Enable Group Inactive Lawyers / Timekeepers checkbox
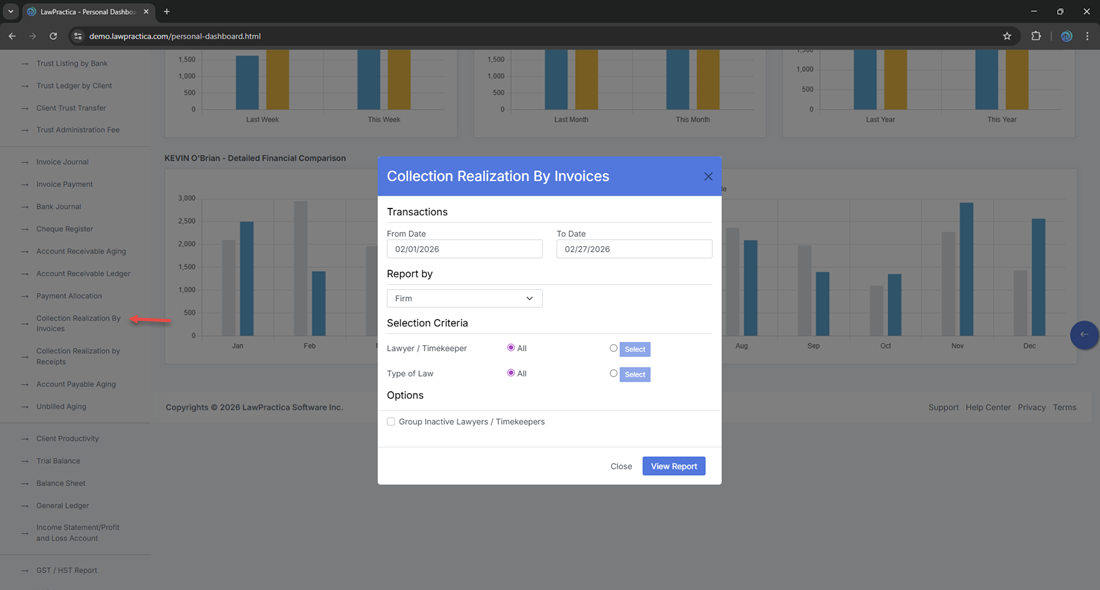 click(391, 422)
